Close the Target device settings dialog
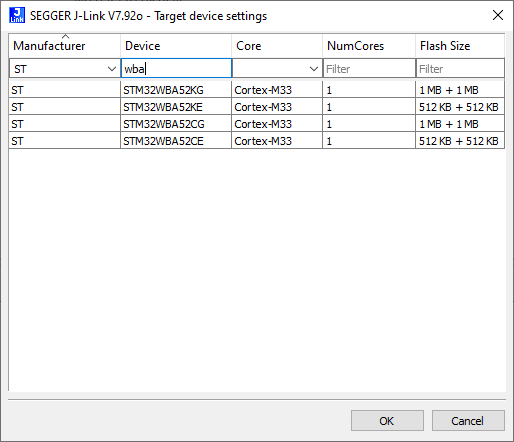The height and width of the screenshot is (442, 514). [498, 15]
